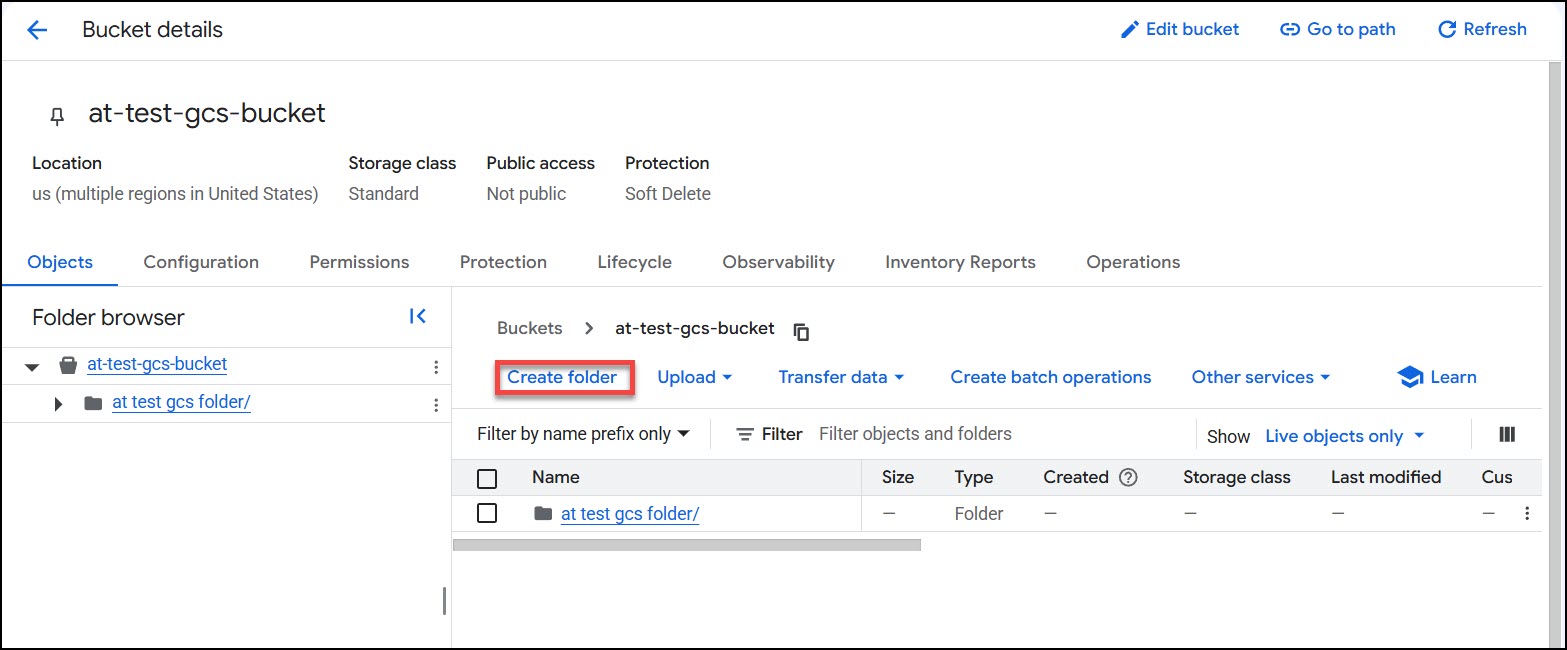This screenshot has width=1567, height=650.
Task: Open Filter by name prefix only dropdown
Action: [584, 434]
